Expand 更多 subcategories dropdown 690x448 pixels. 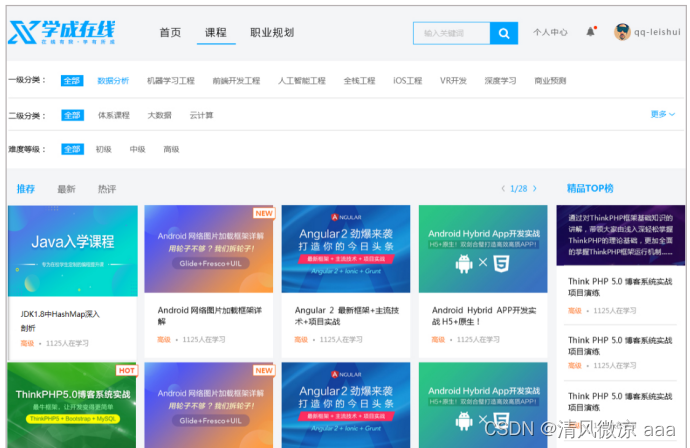663,114
